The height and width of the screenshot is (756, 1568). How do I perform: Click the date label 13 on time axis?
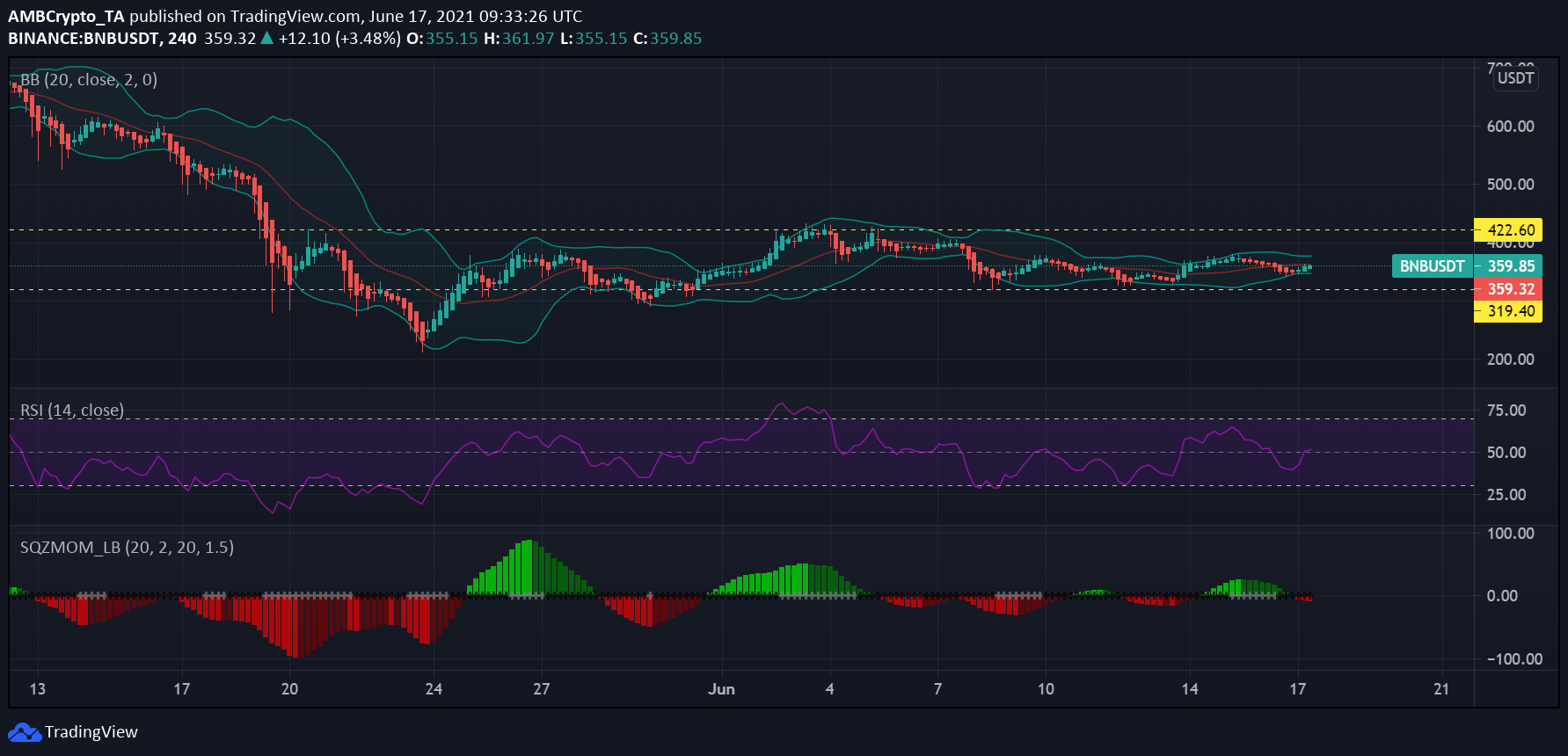(x=37, y=689)
